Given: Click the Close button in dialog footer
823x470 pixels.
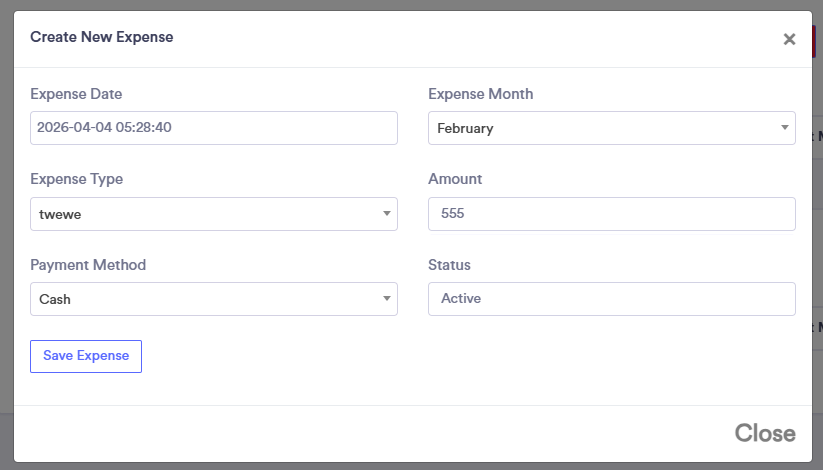Looking at the screenshot, I should (x=765, y=433).
